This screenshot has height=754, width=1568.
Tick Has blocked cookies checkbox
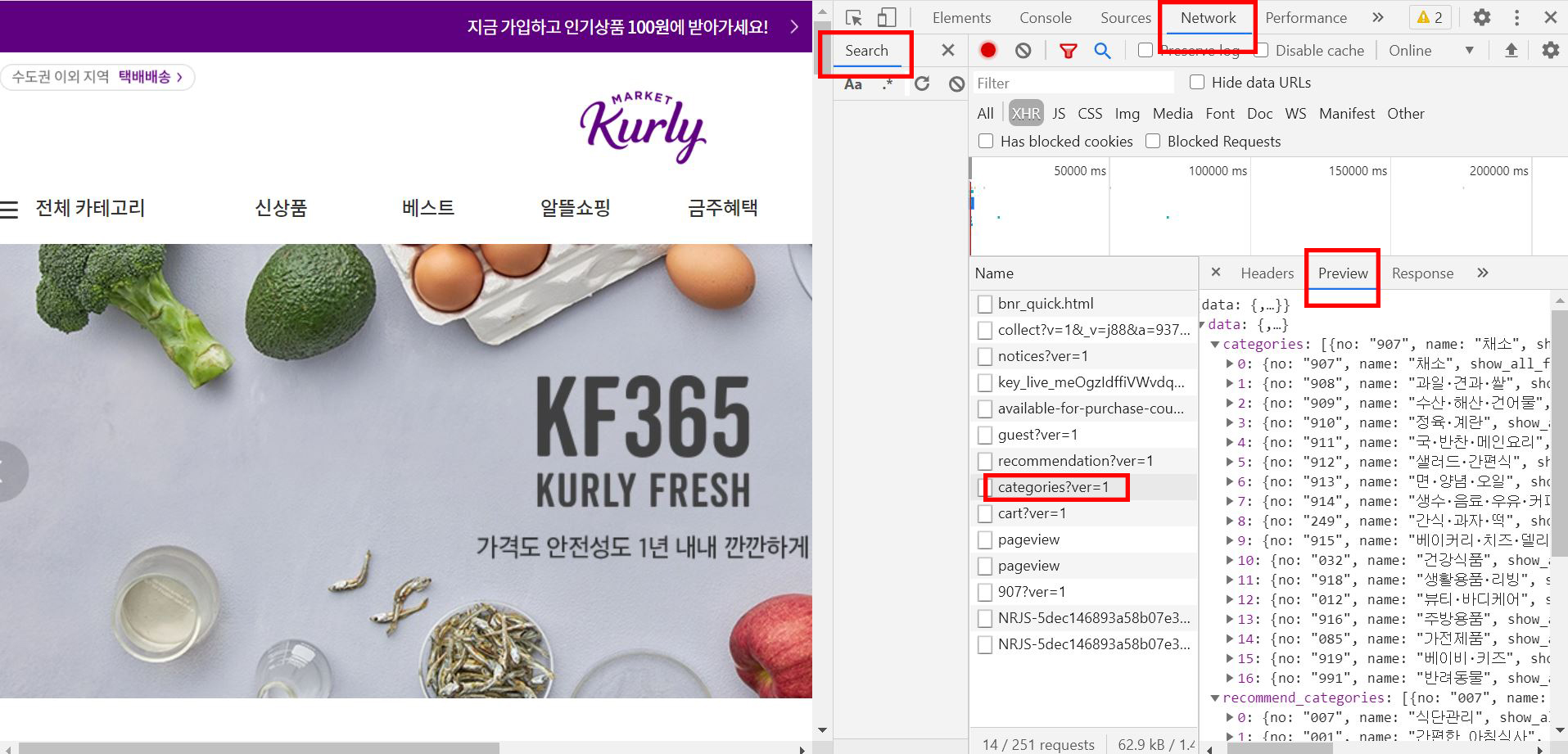tap(986, 141)
